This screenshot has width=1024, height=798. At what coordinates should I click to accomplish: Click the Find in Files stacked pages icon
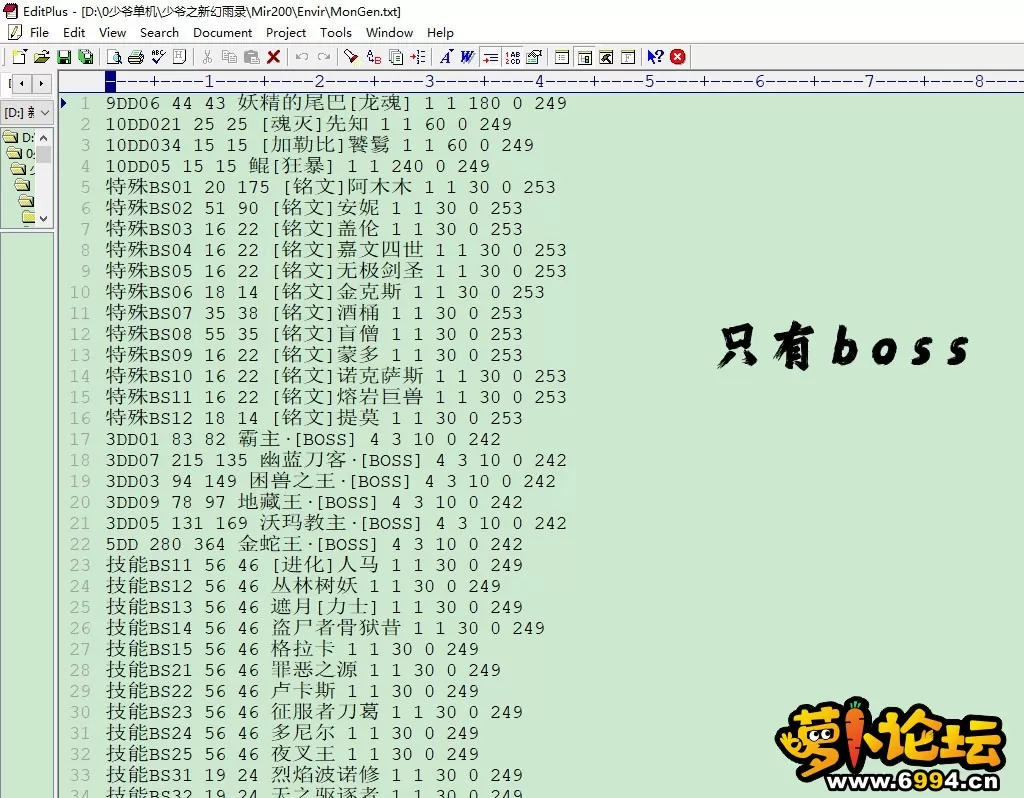coord(396,57)
